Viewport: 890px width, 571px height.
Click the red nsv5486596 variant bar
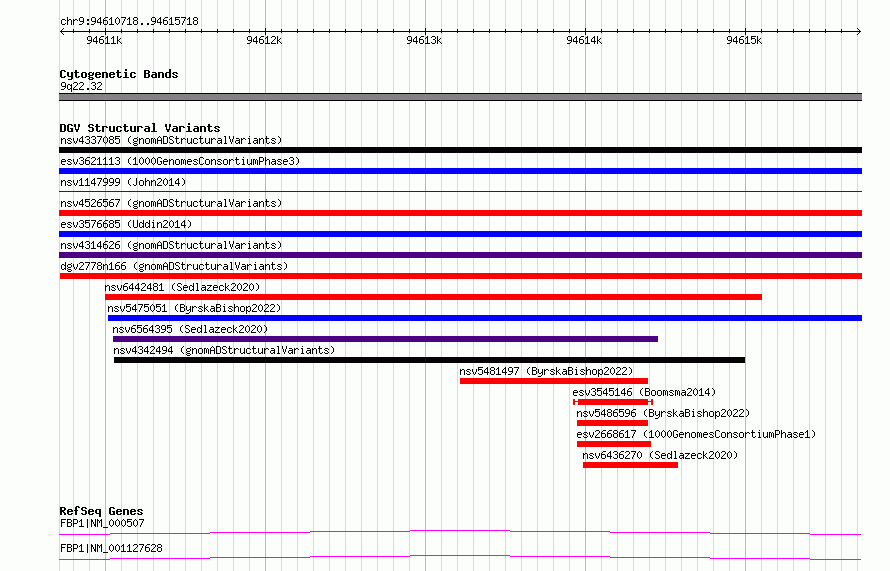coord(612,423)
